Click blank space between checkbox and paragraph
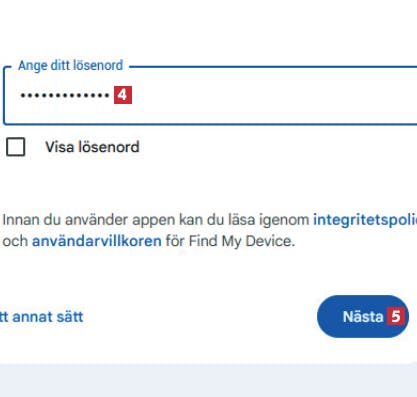This screenshot has width=417, height=397. click(x=208, y=183)
